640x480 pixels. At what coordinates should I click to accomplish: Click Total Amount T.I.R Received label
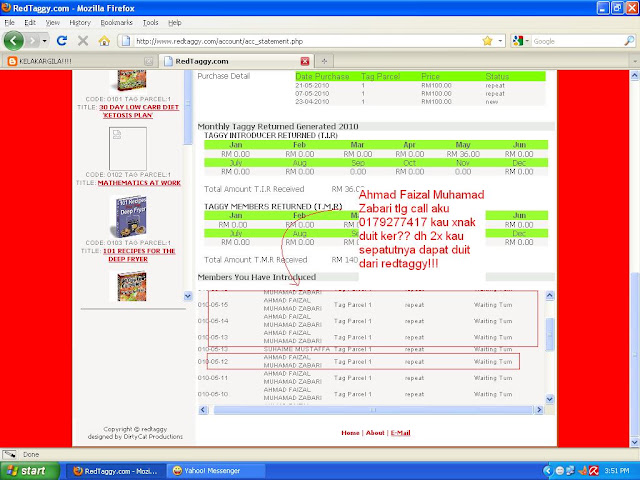pos(254,189)
